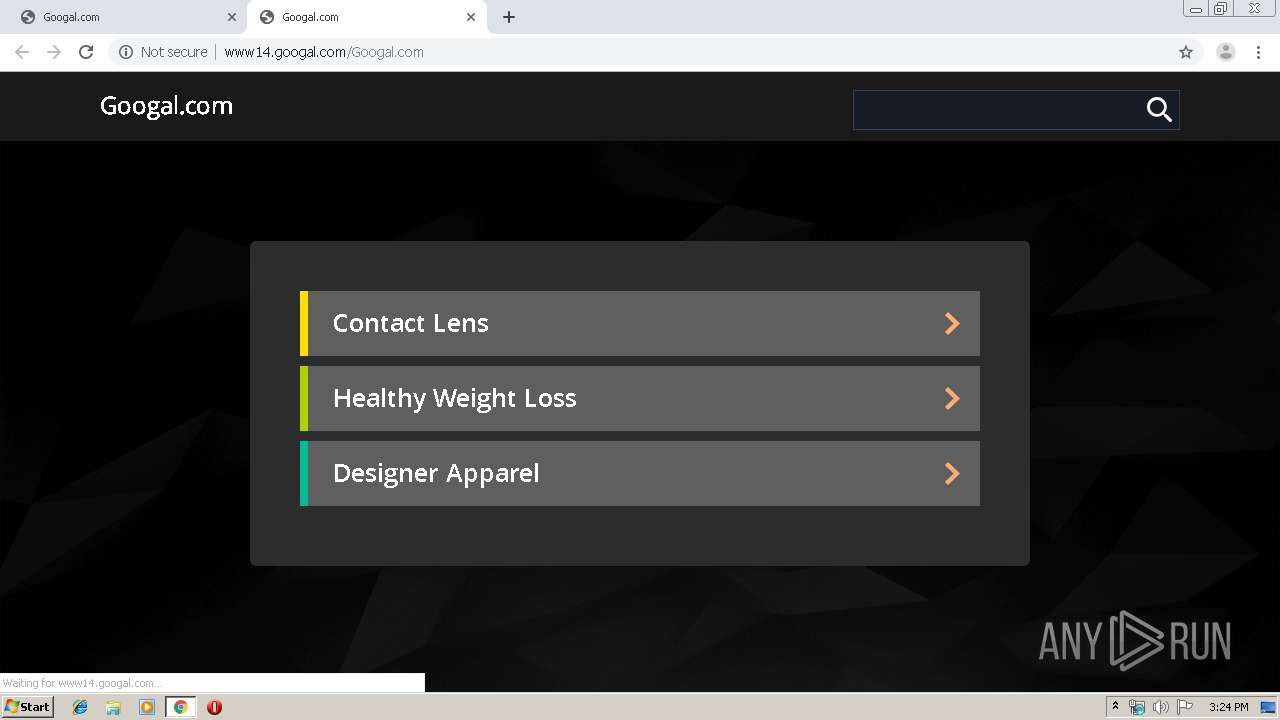Open Windows Explorer folder from taskbar
1280x720 pixels.
pos(113,707)
